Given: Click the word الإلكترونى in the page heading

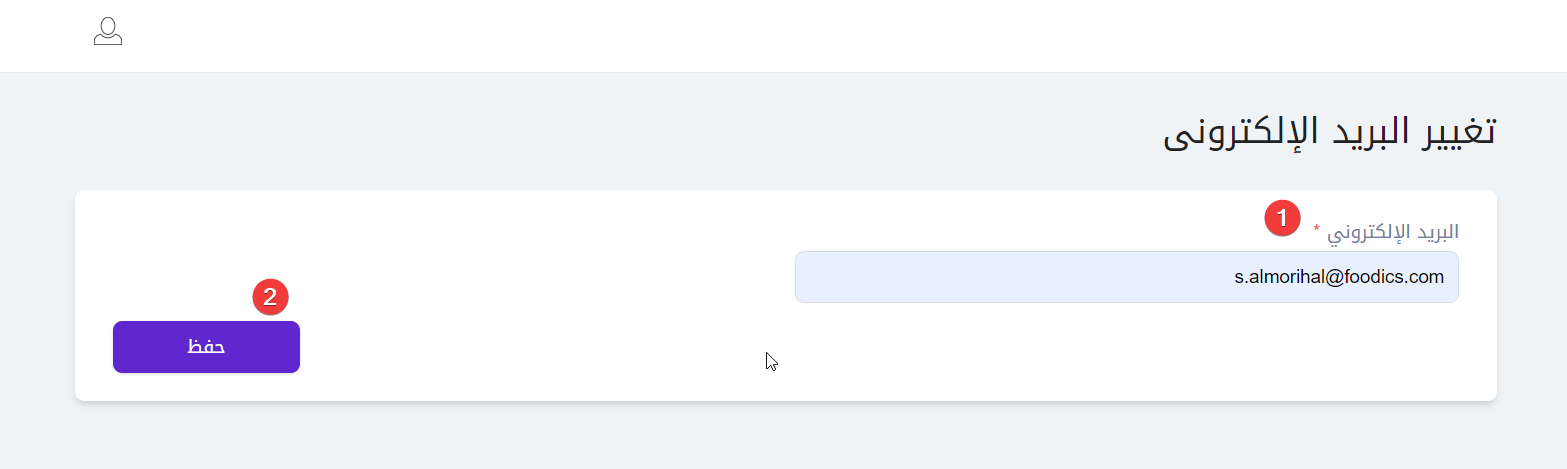Looking at the screenshot, I should [x=1226, y=134].
